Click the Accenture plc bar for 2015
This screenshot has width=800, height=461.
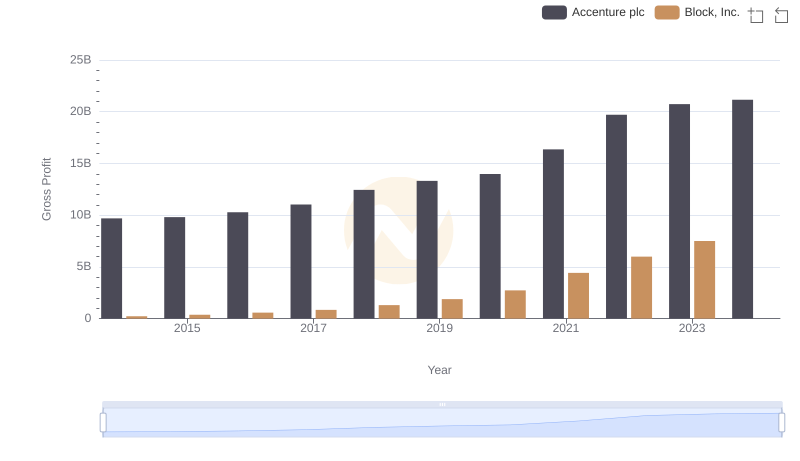[x=174, y=268]
